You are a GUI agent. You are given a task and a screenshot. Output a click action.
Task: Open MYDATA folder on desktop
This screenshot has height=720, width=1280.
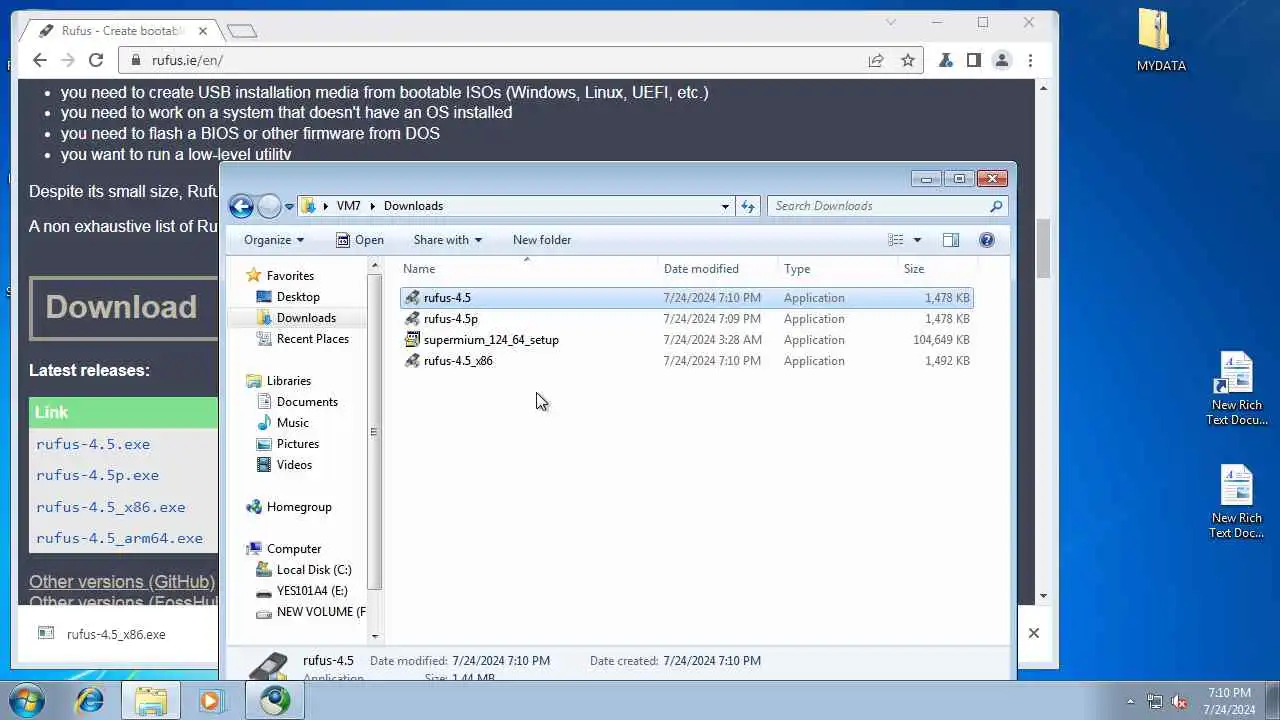click(1161, 40)
